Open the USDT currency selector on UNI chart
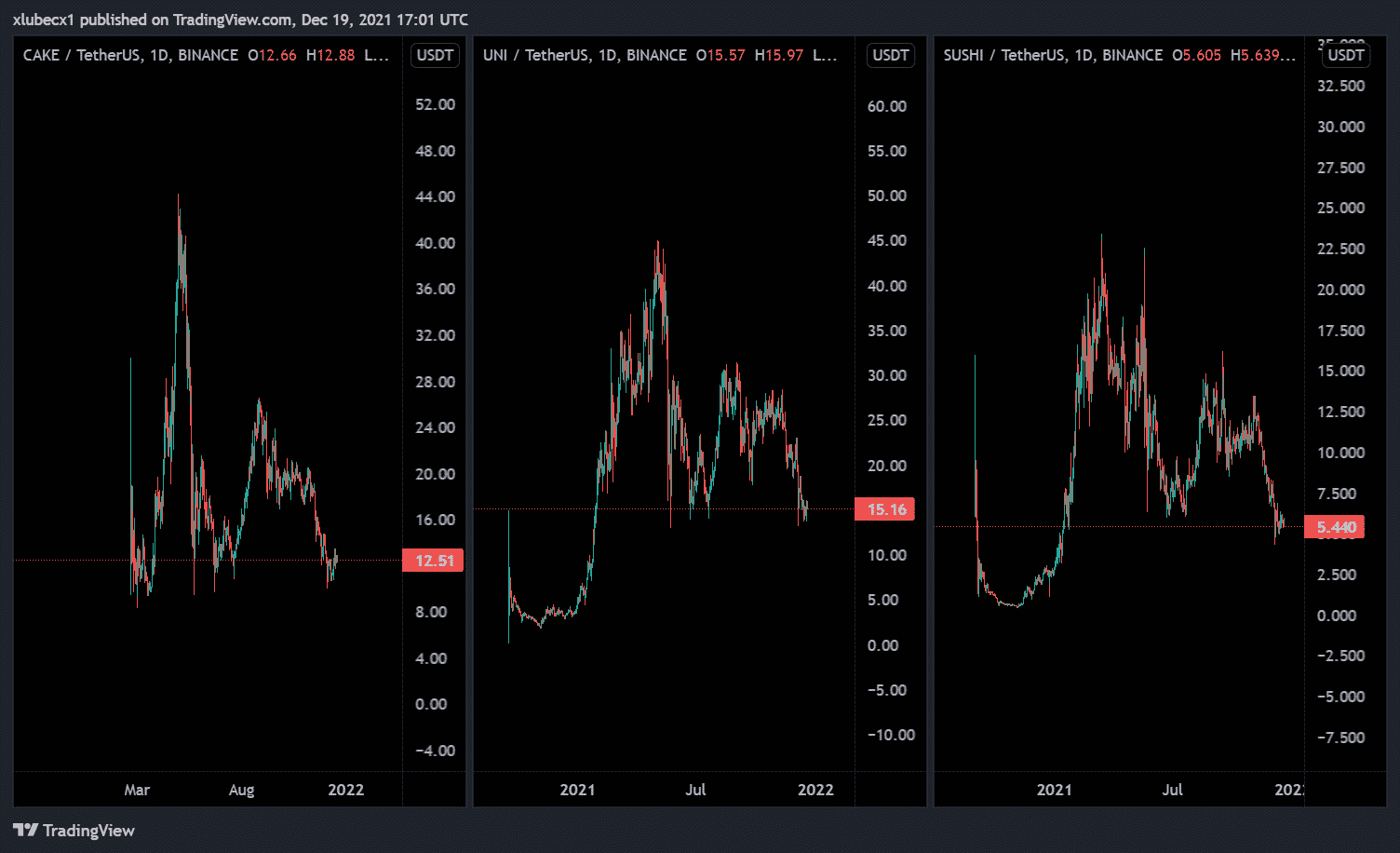The width and height of the screenshot is (1400, 853). coord(890,55)
